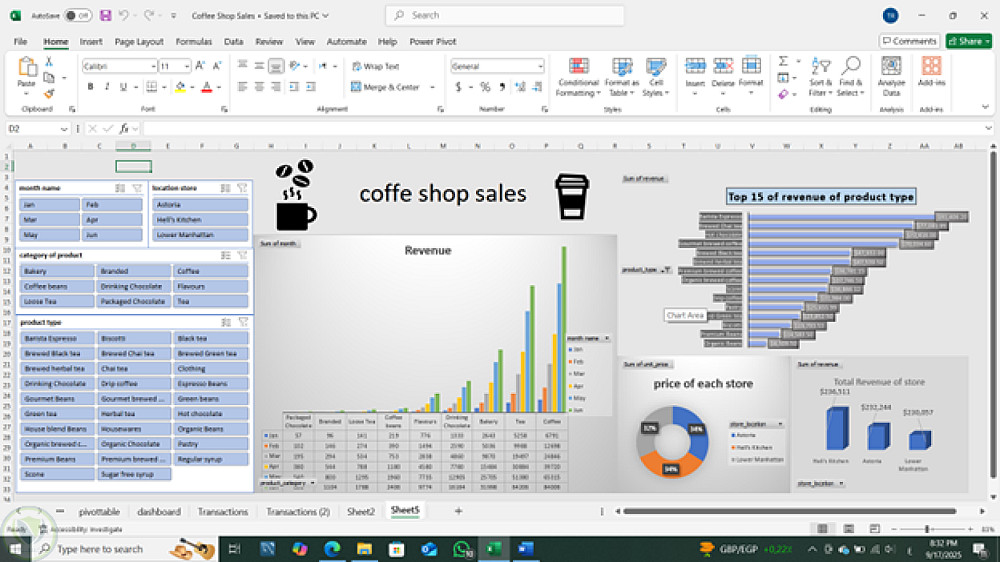Open the Formulas ribbon tab
Viewport: 1000px width, 562px height.
193,42
